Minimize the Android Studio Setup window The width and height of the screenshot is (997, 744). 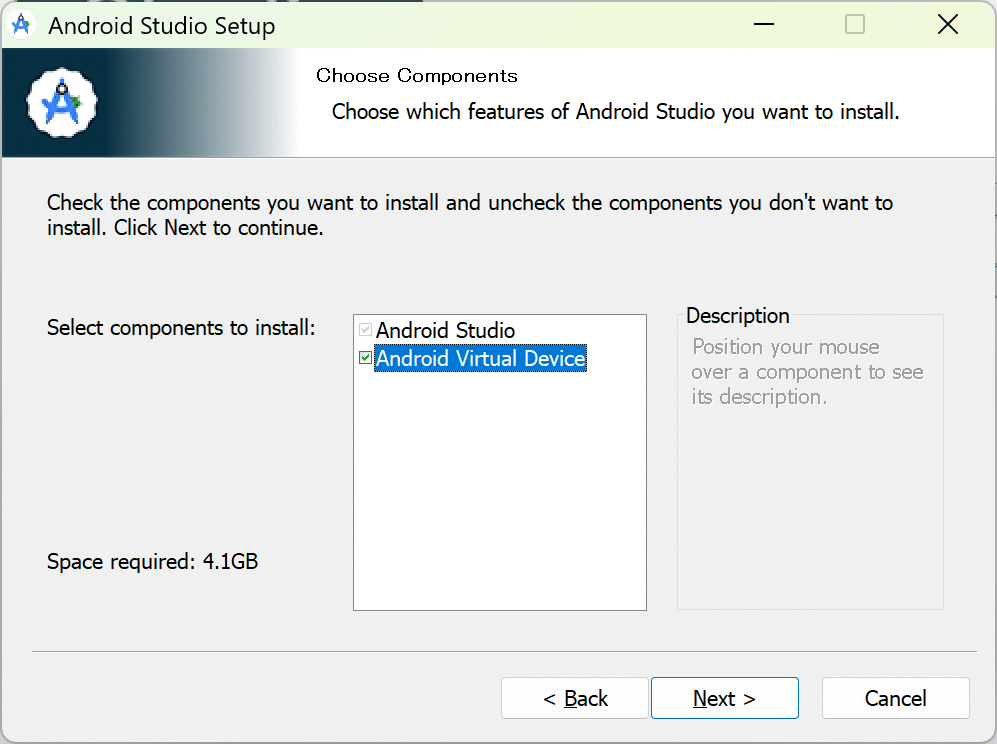tap(762, 25)
